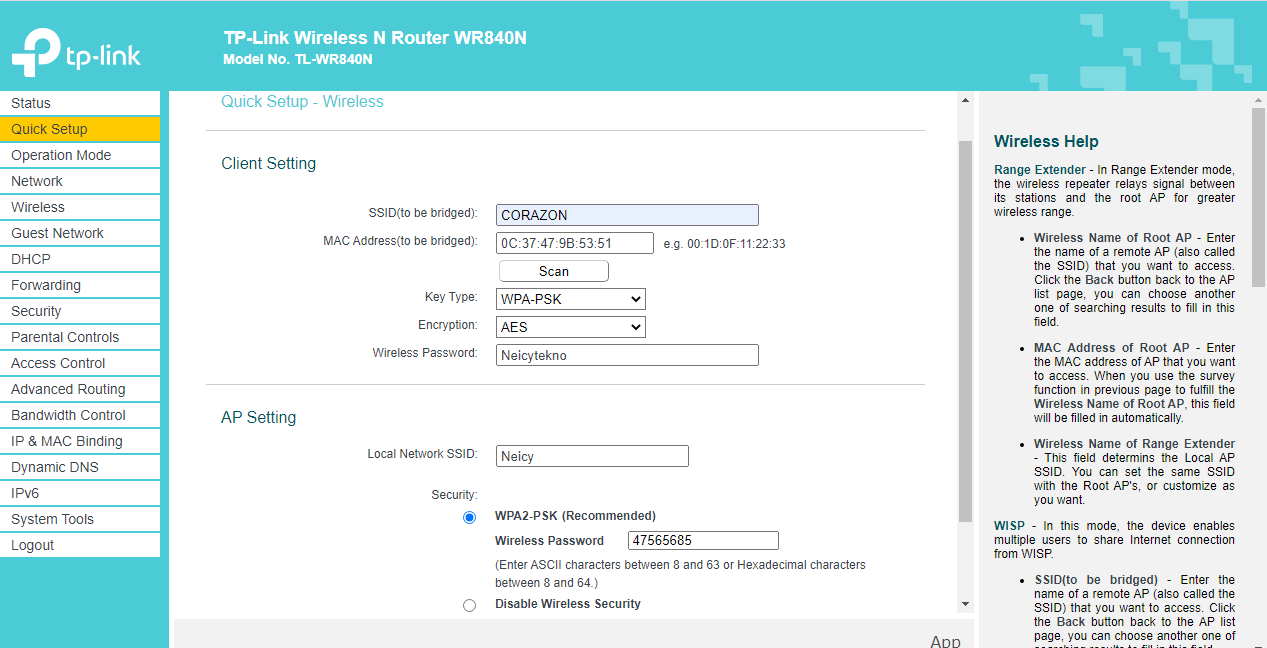Open the Wireless settings menu
1267x648 pixels.
[80, 207]
